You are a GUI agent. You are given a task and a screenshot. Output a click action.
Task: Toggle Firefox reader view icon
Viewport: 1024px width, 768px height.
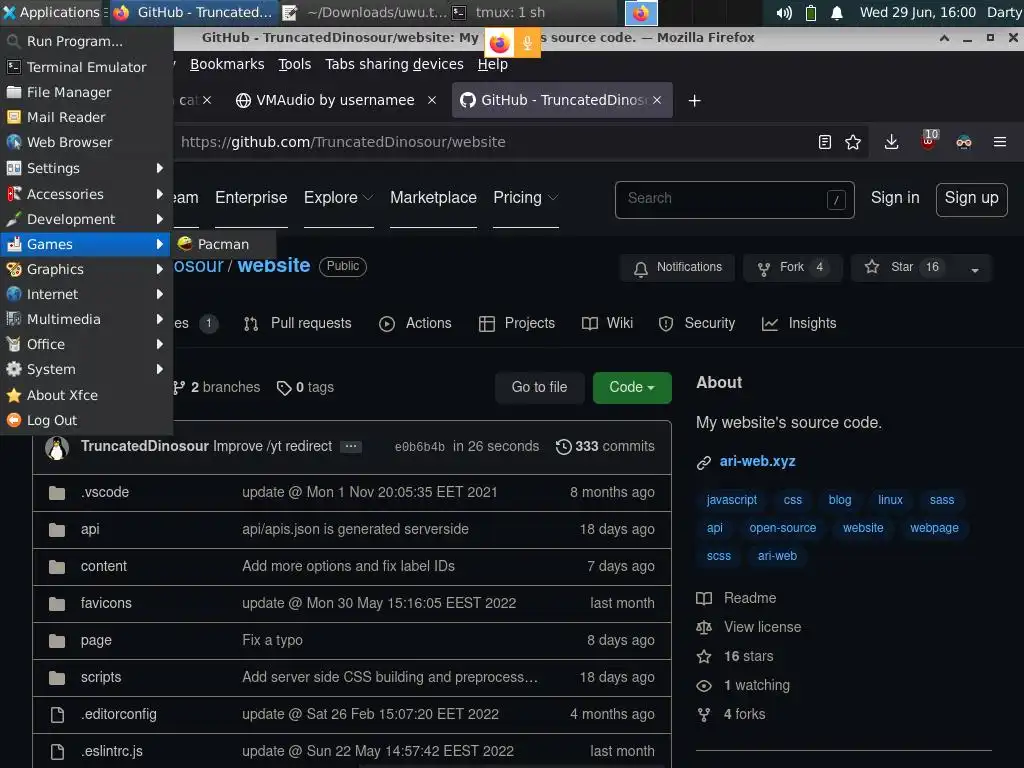(825, 142)
